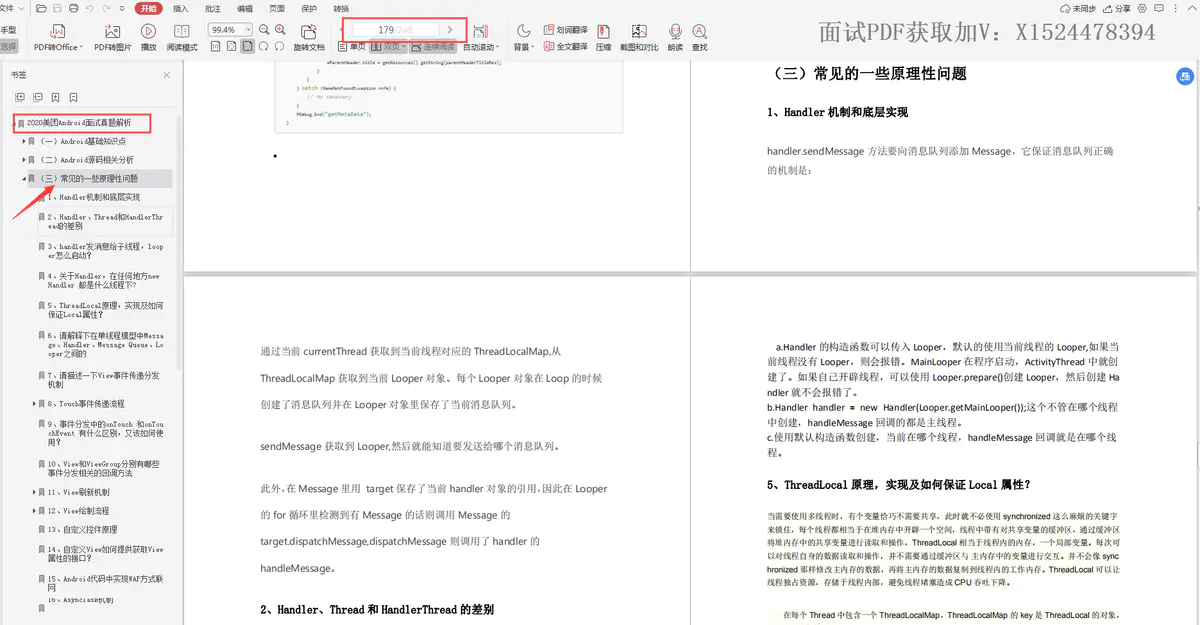Open the 文件 file menu
This screenshot has width=1200, height=625.
(8, 8)
